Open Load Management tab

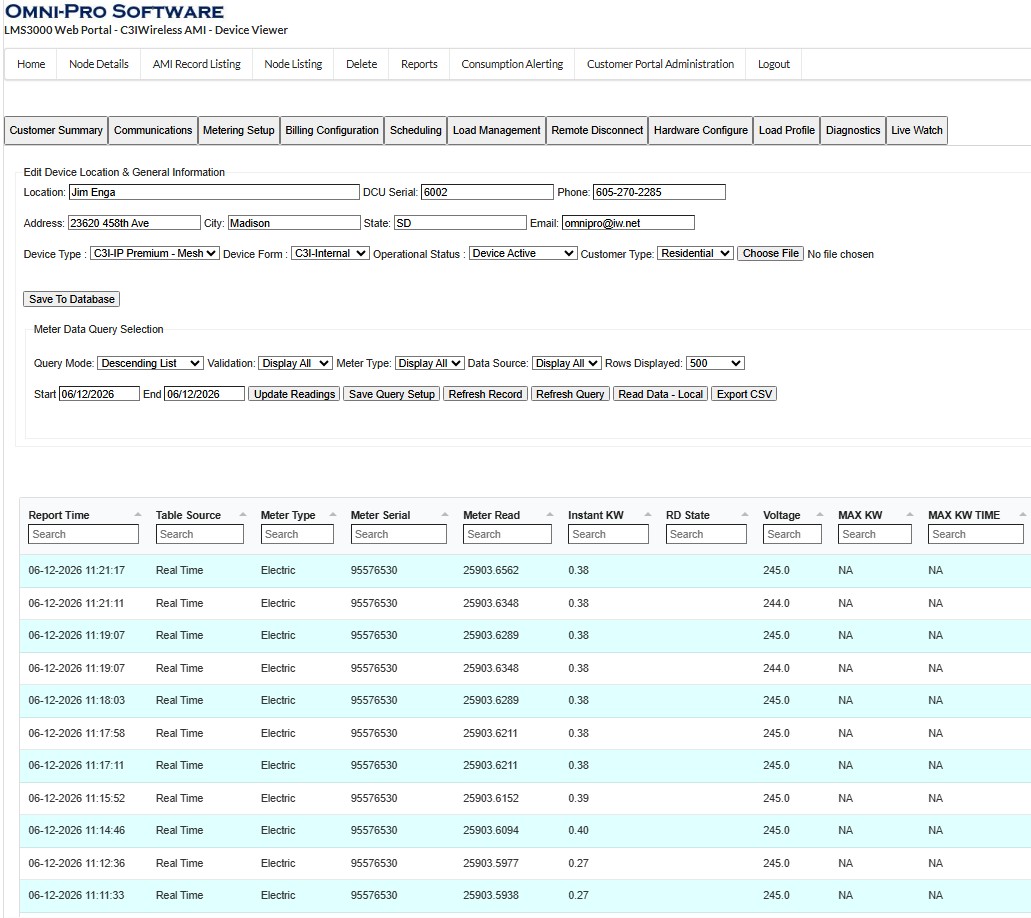click(x=496, y=130)
